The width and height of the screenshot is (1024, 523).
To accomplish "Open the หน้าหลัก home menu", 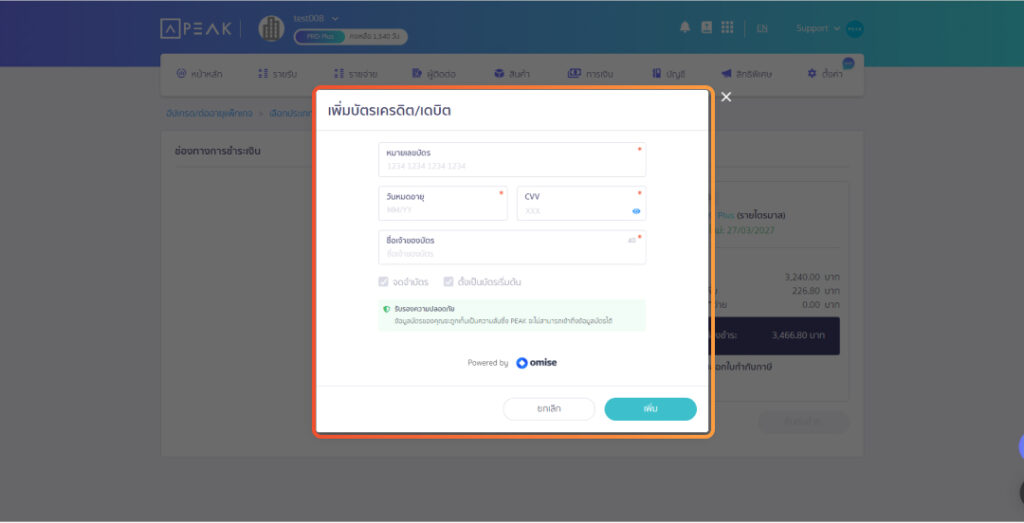I will (x=199, y=74).
